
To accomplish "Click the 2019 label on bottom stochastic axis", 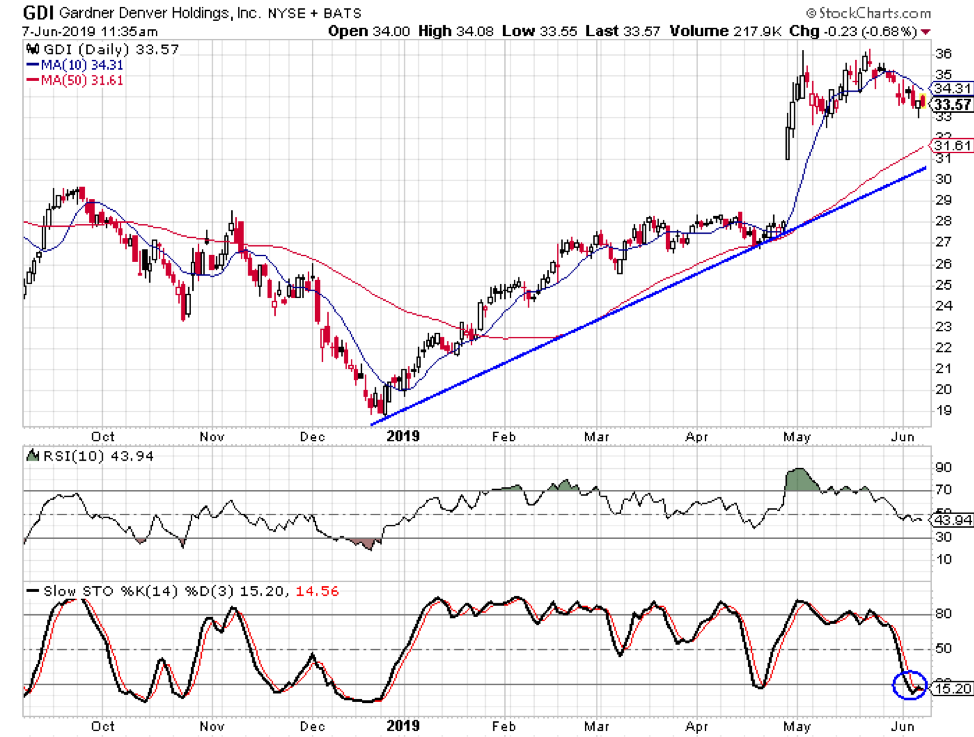I will [x=403, y=726].
